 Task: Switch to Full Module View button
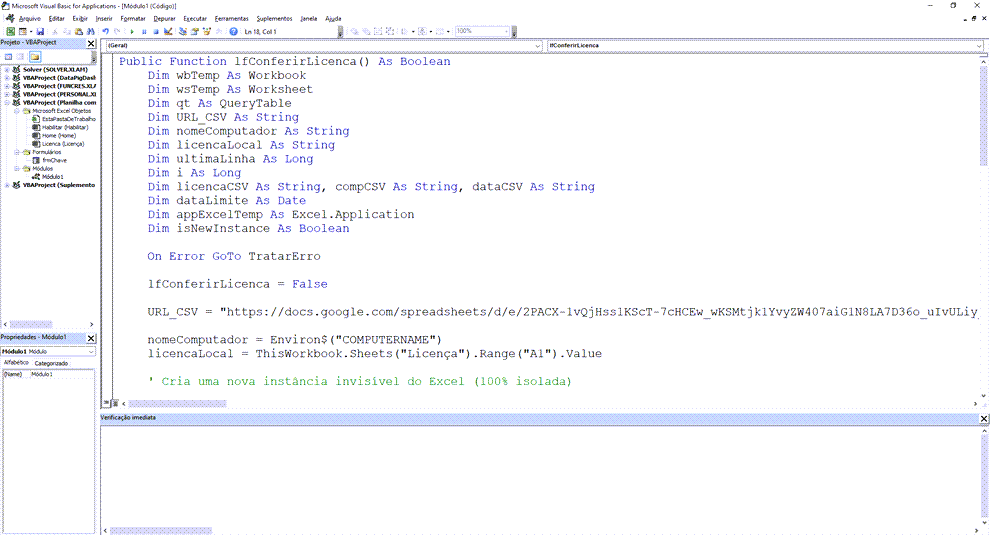[x=113, y=402]
